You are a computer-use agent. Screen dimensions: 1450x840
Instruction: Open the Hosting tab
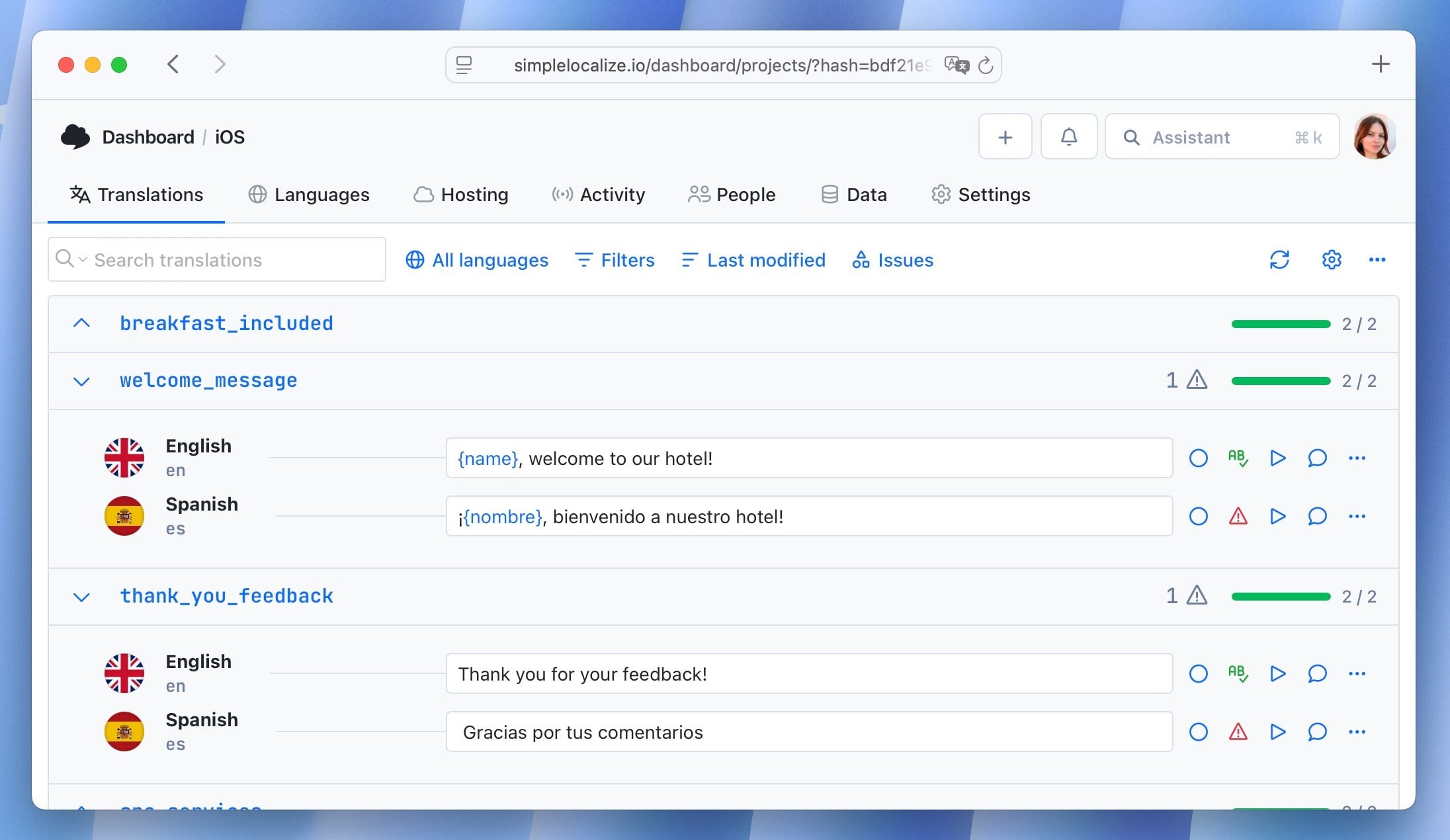[x=461, y=194]
